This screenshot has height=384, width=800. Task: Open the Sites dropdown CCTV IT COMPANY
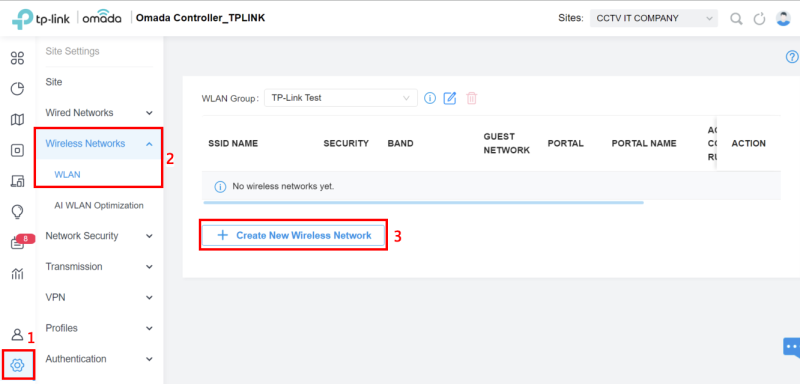coord(654,18)
